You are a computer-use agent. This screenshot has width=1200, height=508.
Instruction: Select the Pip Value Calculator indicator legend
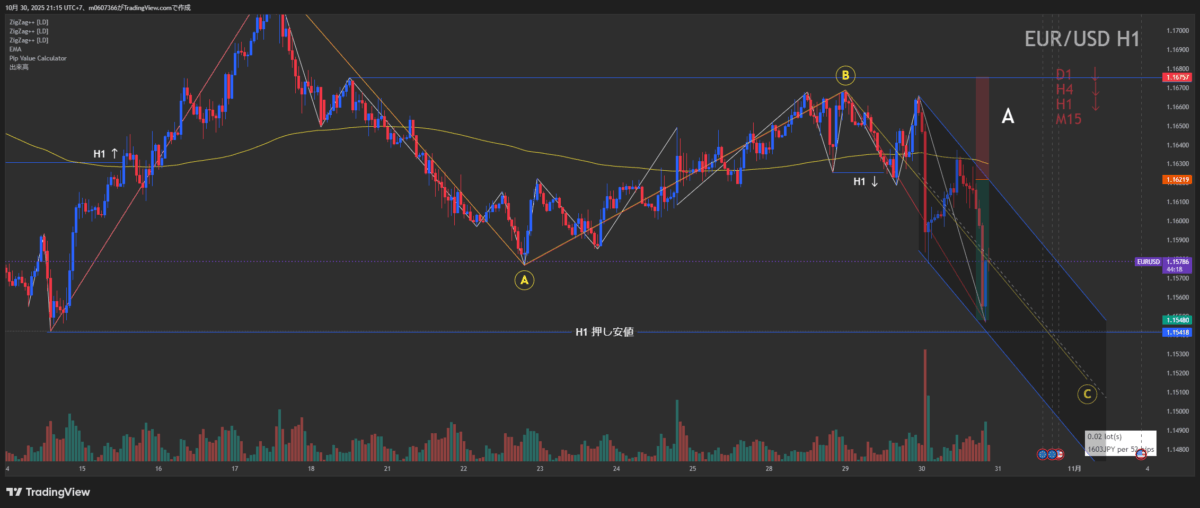[38, 58]
